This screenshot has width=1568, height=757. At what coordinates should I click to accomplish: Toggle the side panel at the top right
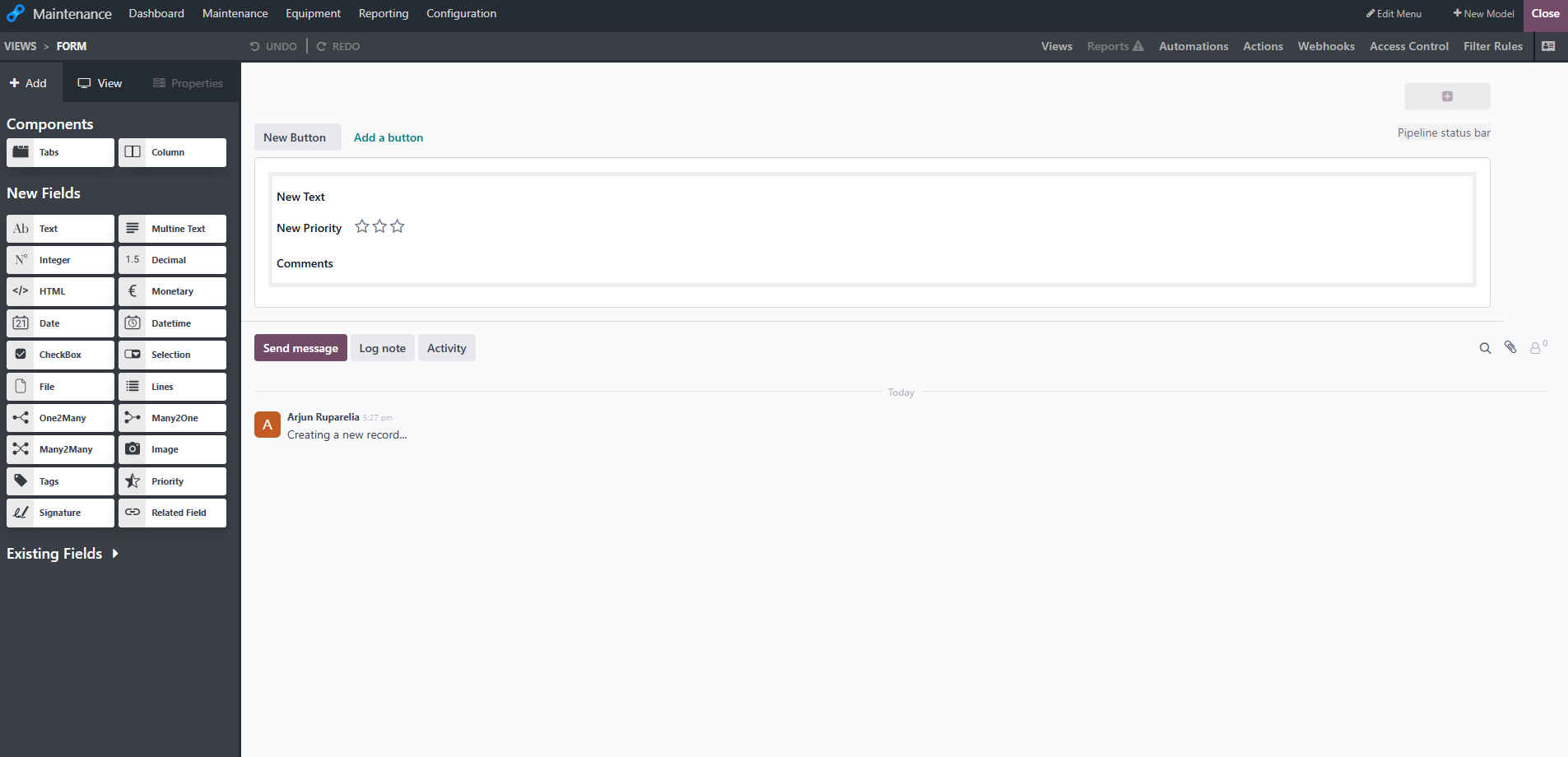pos(1549,46)
